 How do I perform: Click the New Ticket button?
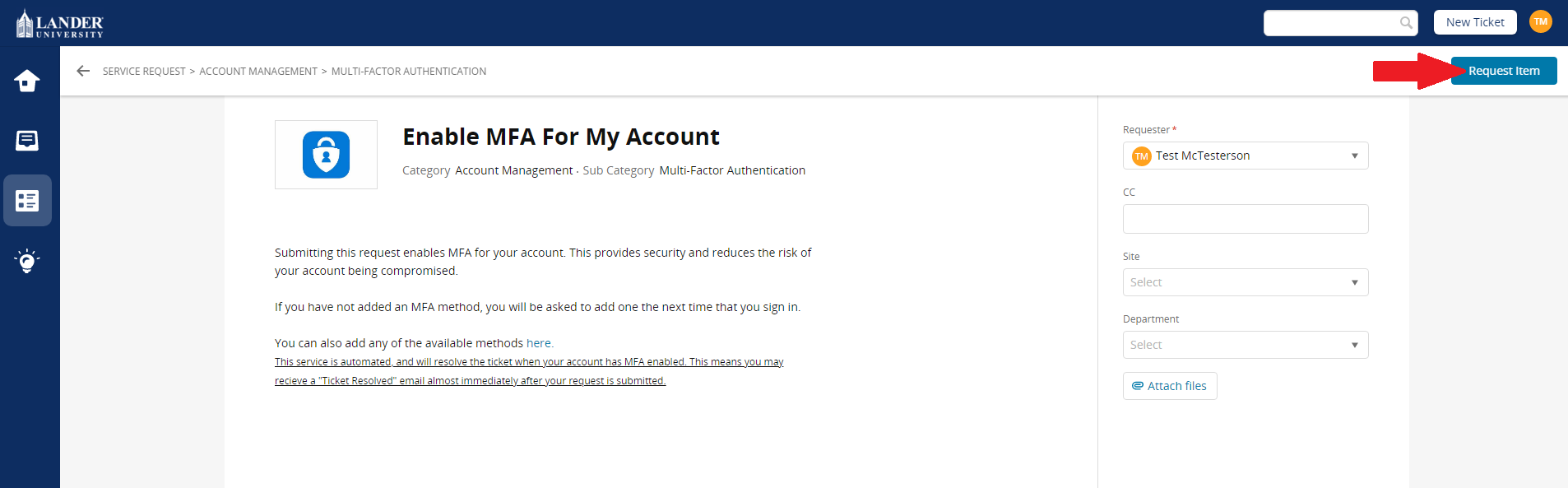pos(1474,22)
